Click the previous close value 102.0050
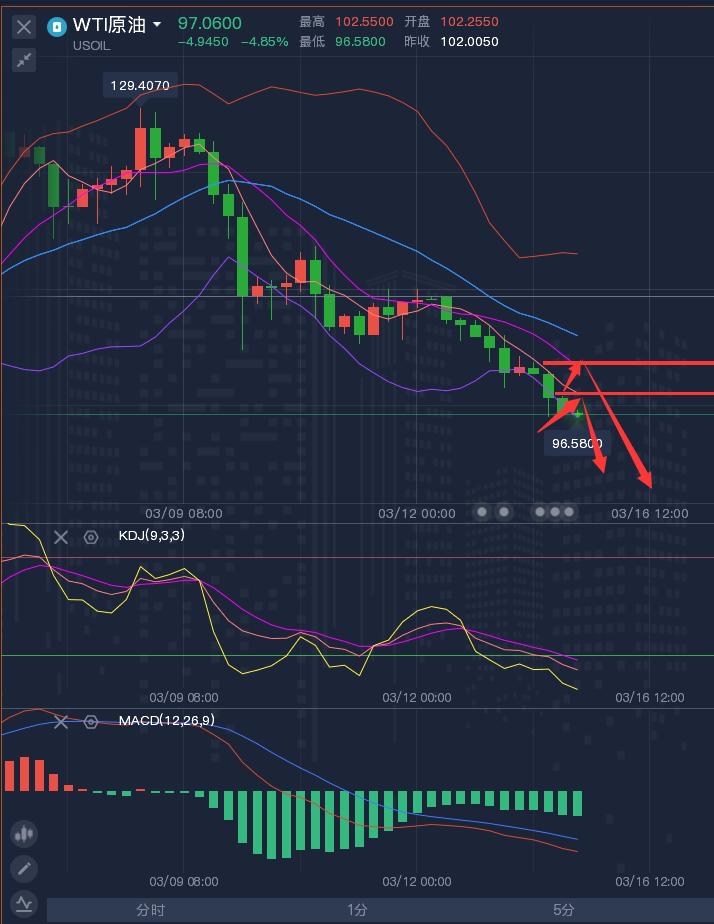 pos(470,42)
